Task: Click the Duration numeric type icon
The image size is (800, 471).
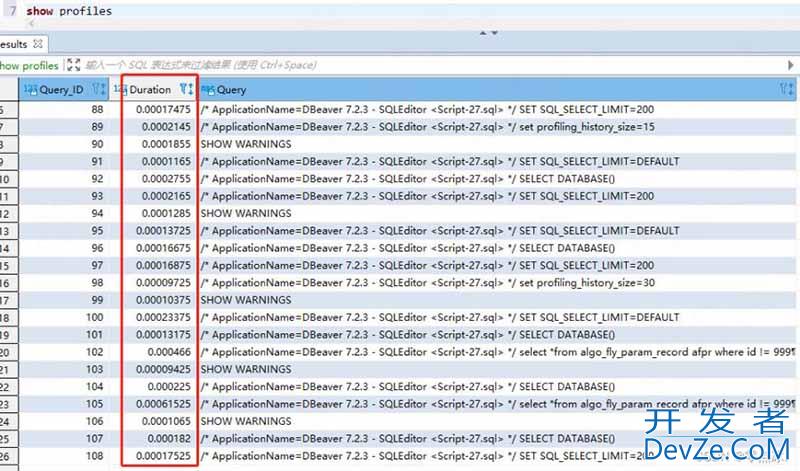Action: tap(120, 90)
